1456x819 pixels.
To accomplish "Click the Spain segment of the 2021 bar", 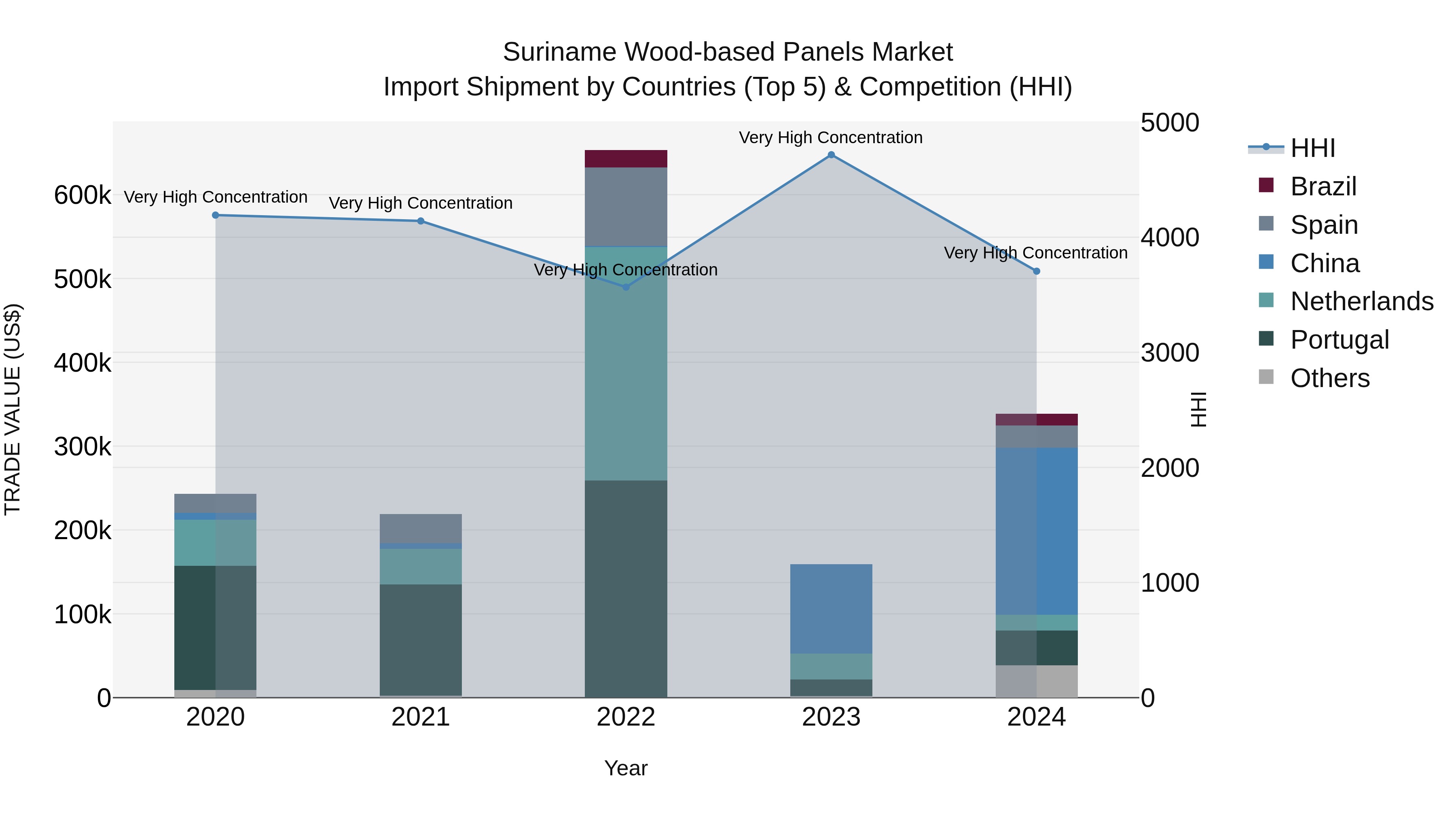I will tap(421, 529).
